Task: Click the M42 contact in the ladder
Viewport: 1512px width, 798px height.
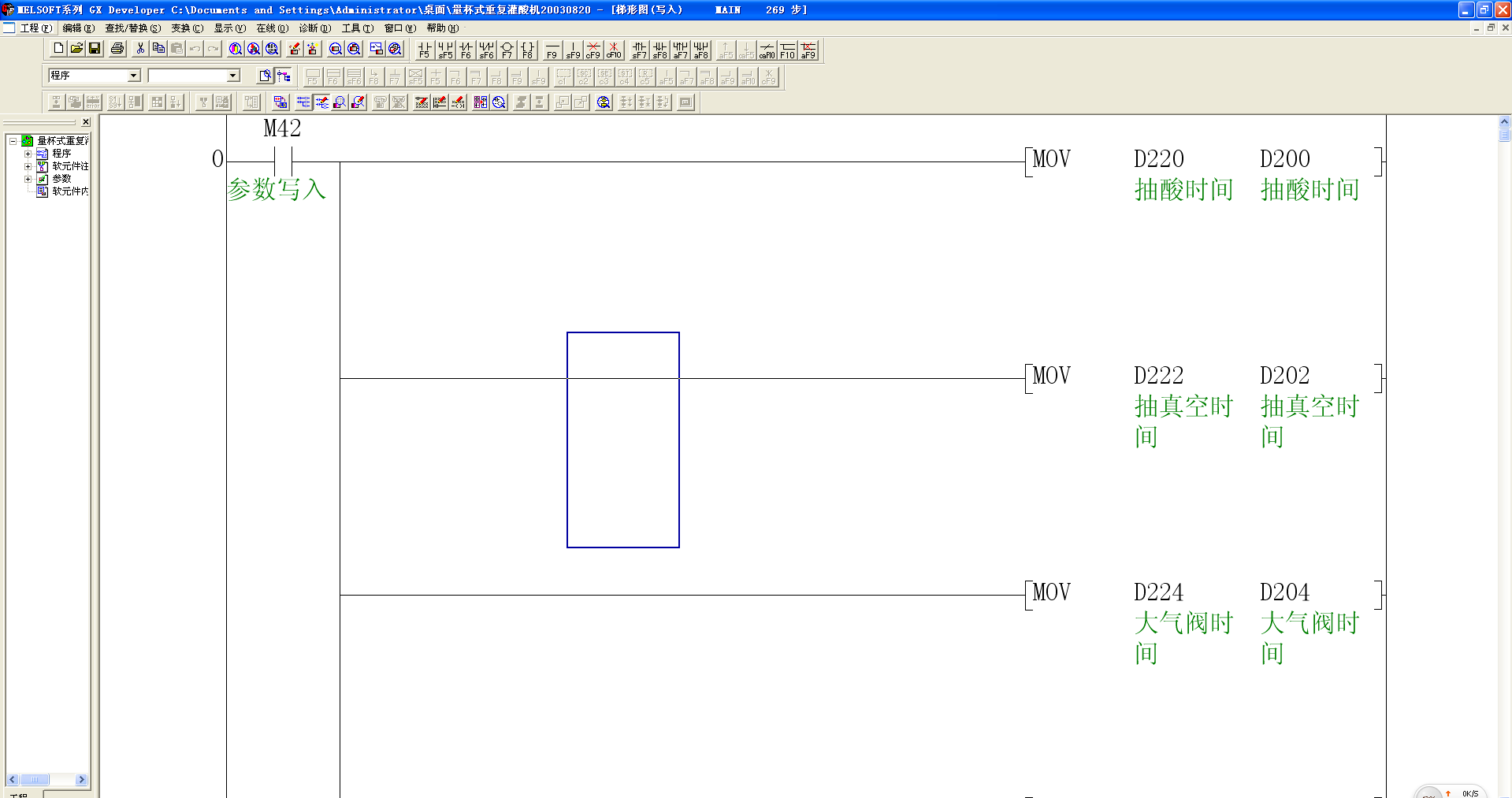Action: click(x=283, y=161)
